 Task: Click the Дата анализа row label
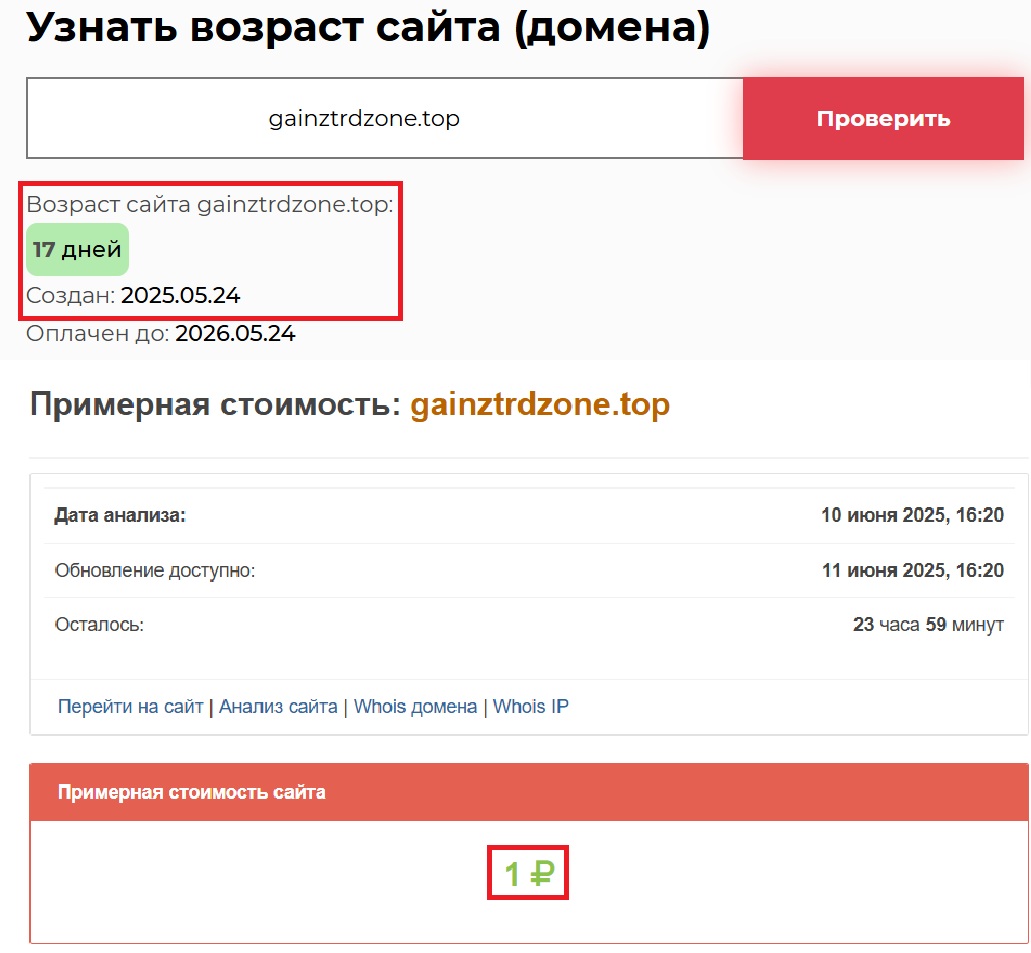click(x=121, y=516)
